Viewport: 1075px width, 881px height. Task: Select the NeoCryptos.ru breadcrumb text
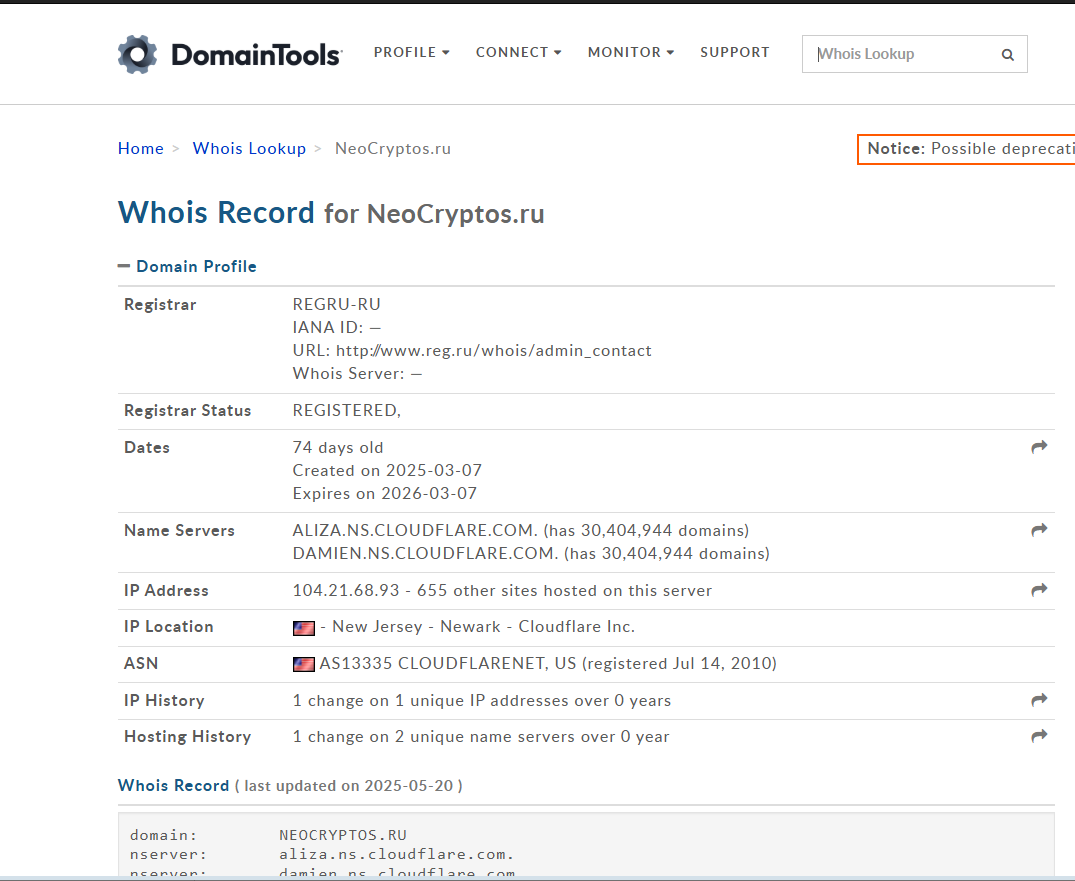click(x=393, y=149)
